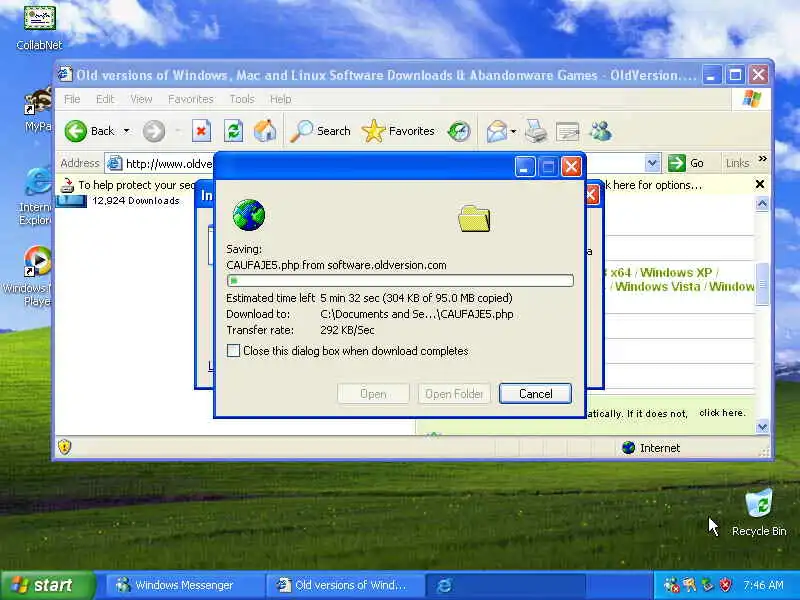Close the yellow information bar
Image resolution: width=800 pixels, height=600 pixels.
(760, 184)
